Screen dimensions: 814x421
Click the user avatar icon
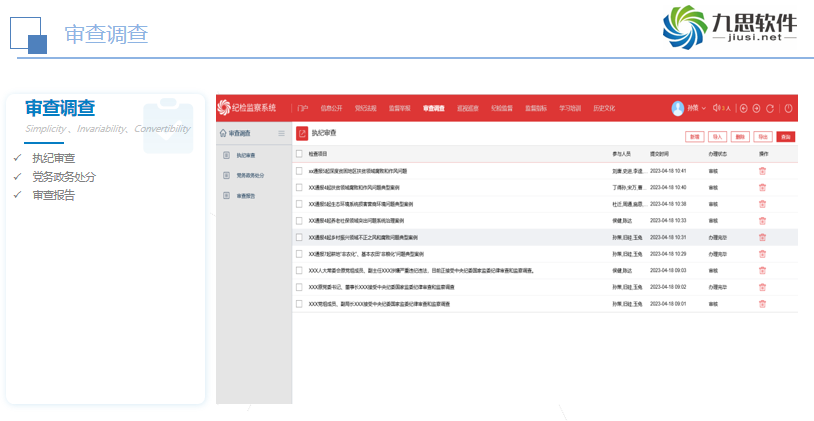tap(676, 108)
